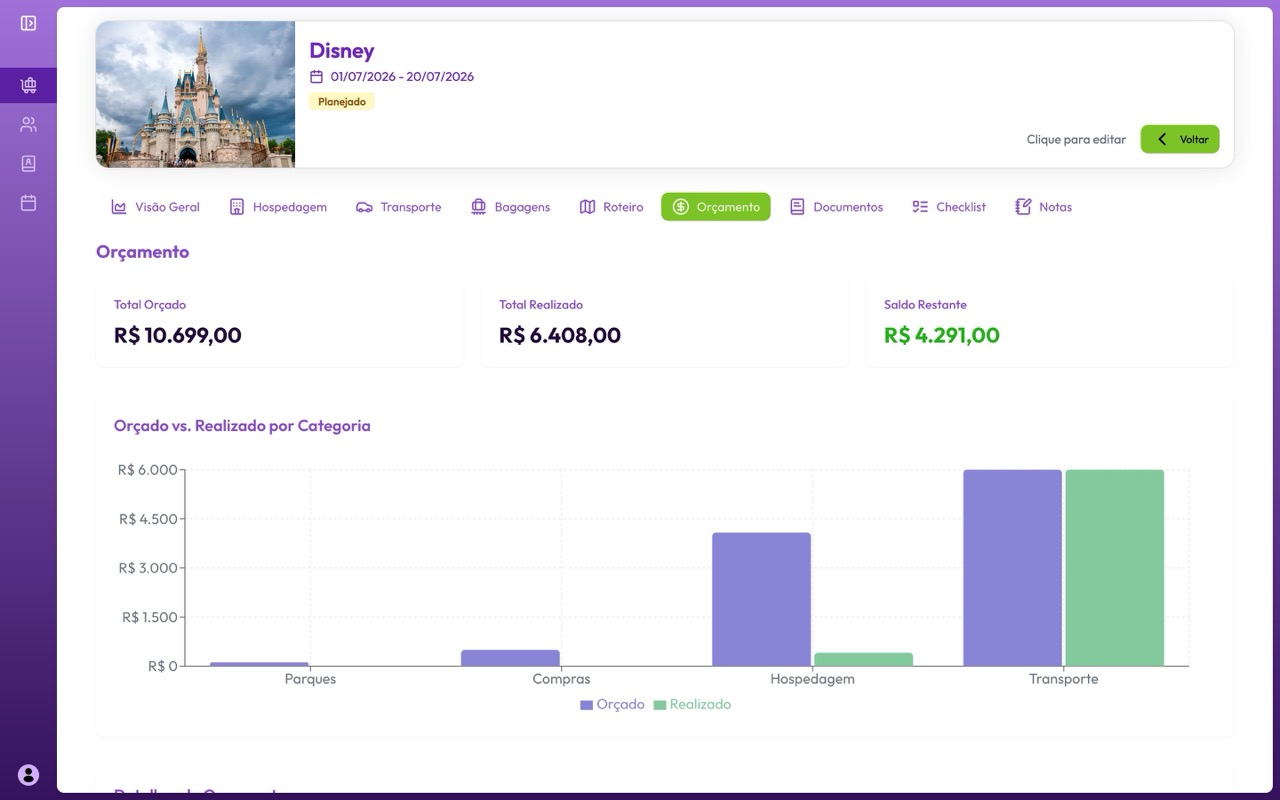Screen dimensions: 1280x800
Task: Toggle the Orçado legend color swatch
Action: 586,705
